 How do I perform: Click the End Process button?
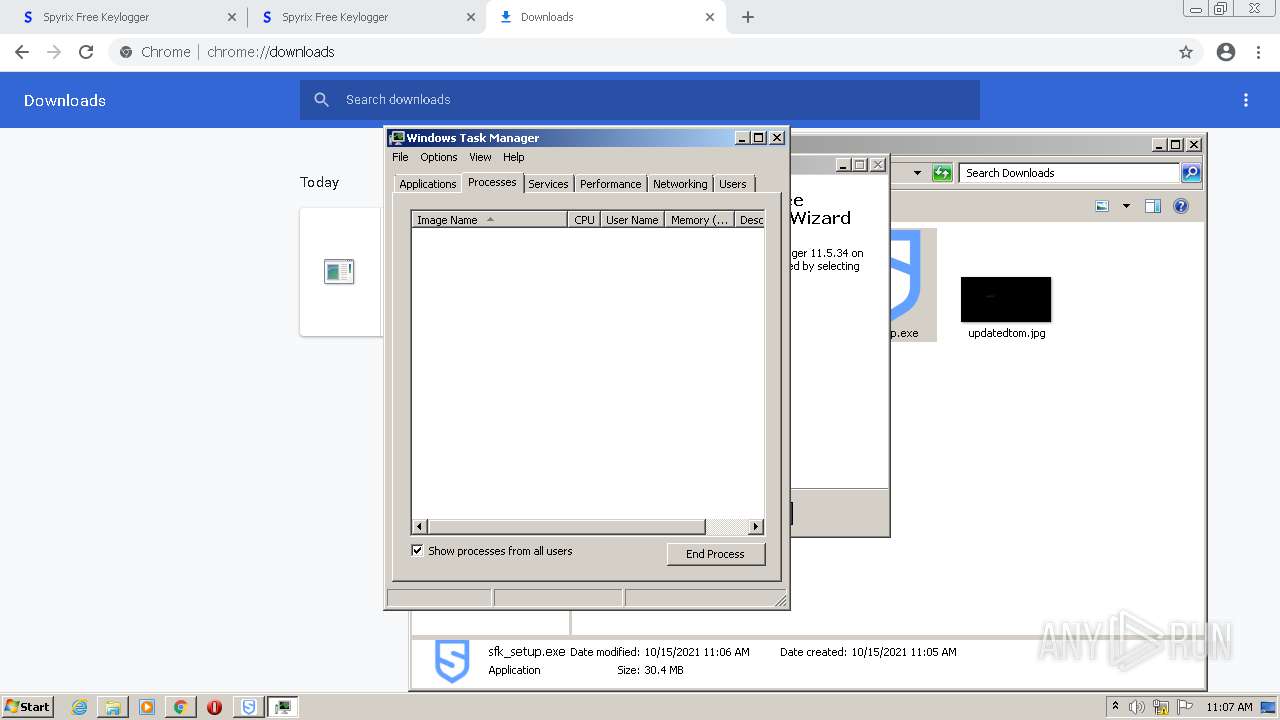click(715, 554)
